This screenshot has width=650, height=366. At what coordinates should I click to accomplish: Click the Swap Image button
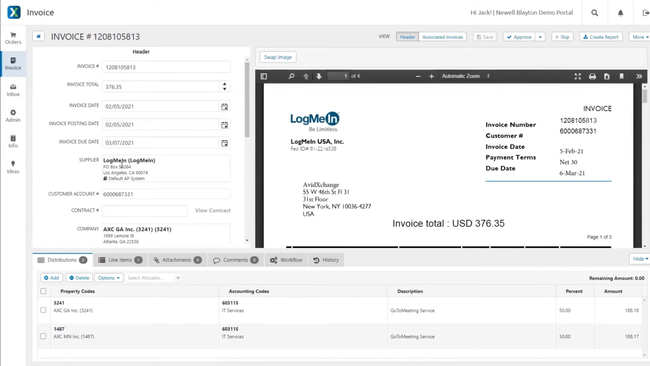point(278,57)
